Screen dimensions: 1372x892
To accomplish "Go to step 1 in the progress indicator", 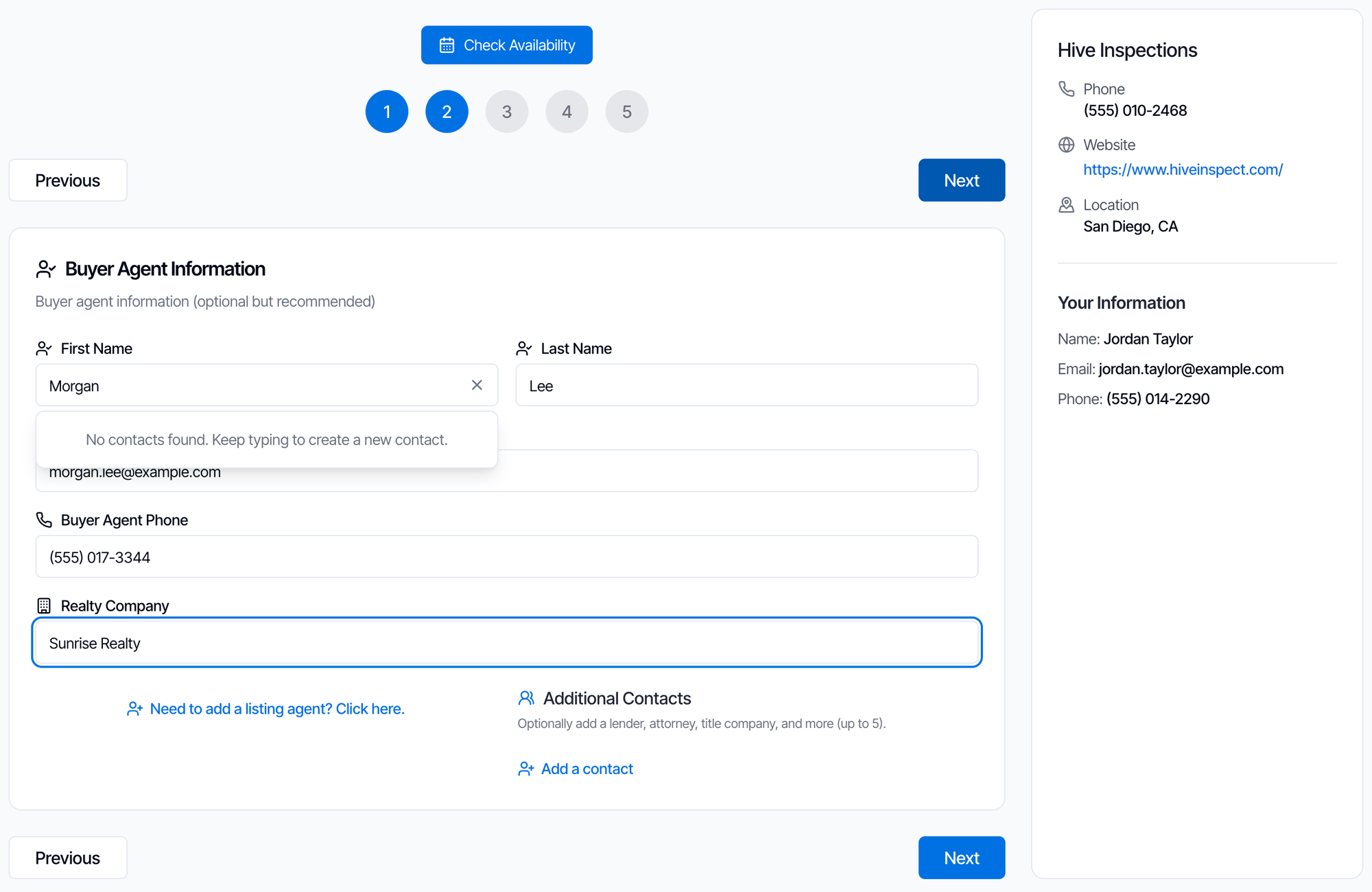I will tap(387, 111).
